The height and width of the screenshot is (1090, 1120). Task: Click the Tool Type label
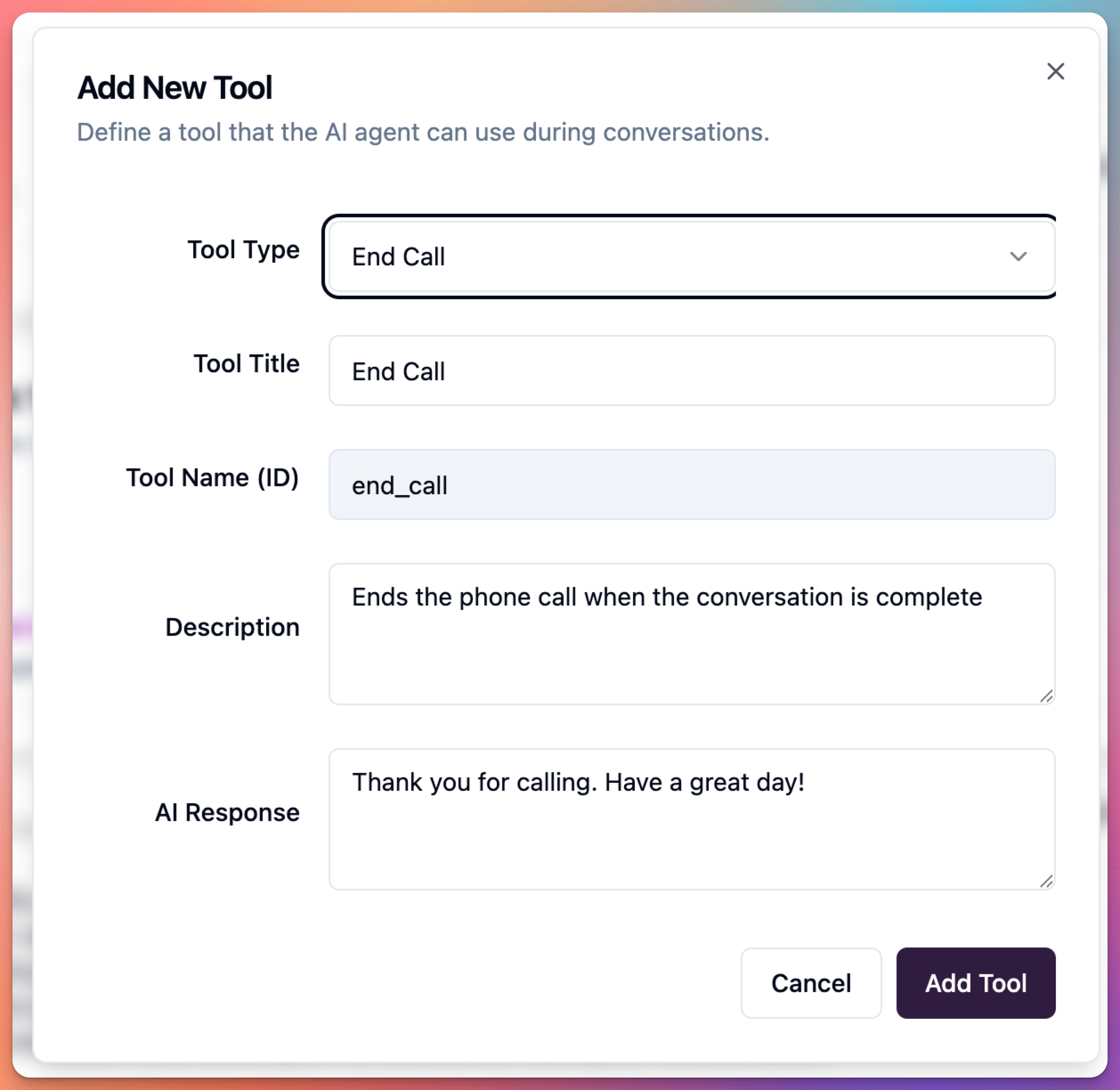click(x=243, y=250)
